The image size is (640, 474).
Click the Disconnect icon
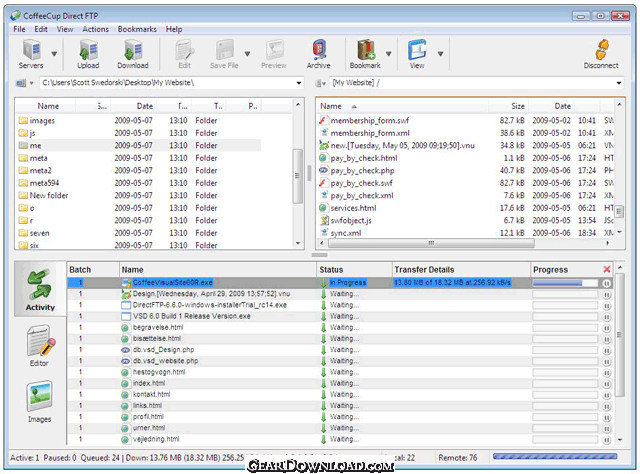click(x=601, y=53)
